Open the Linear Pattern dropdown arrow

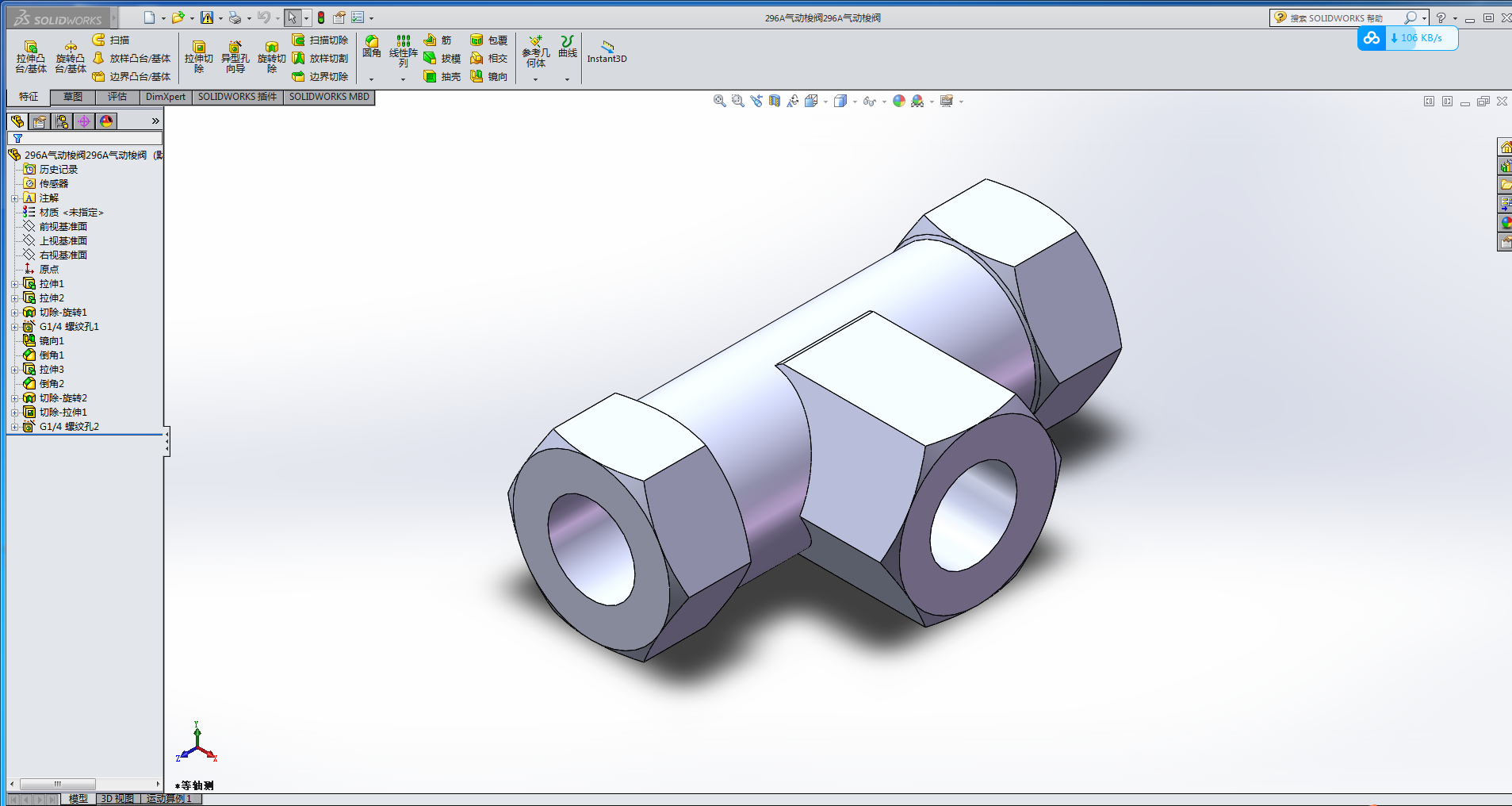[x=403, y=79]
